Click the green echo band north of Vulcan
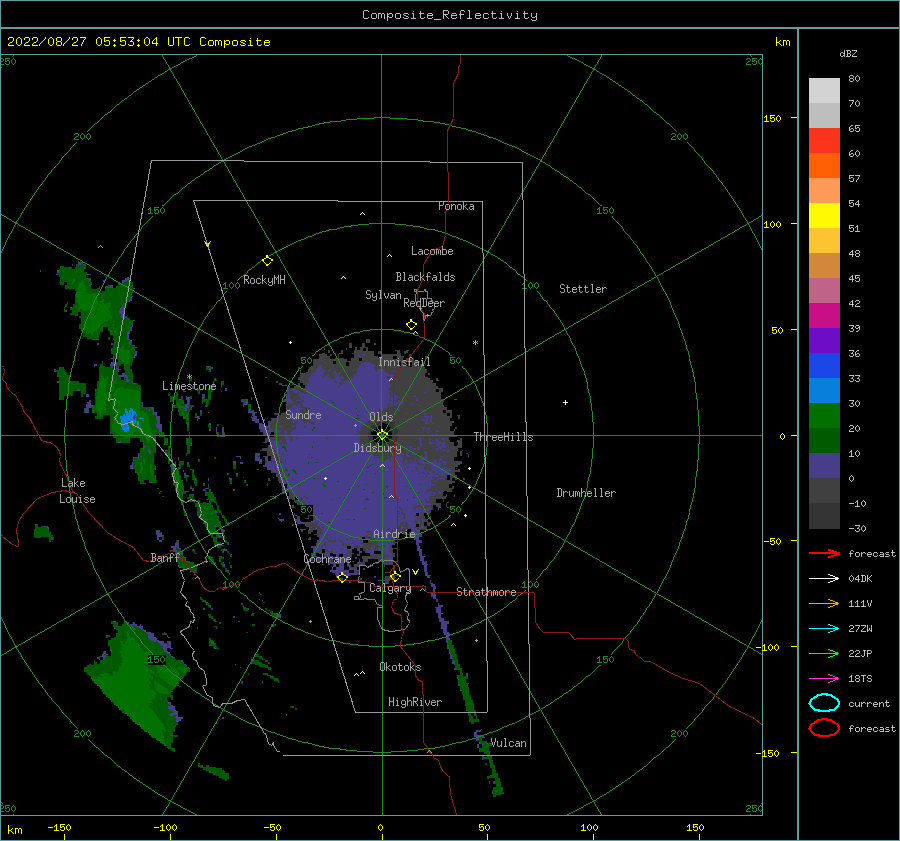The height and width of the screenshot is (841, 900). pyautogui.click(x=463, y=680)
